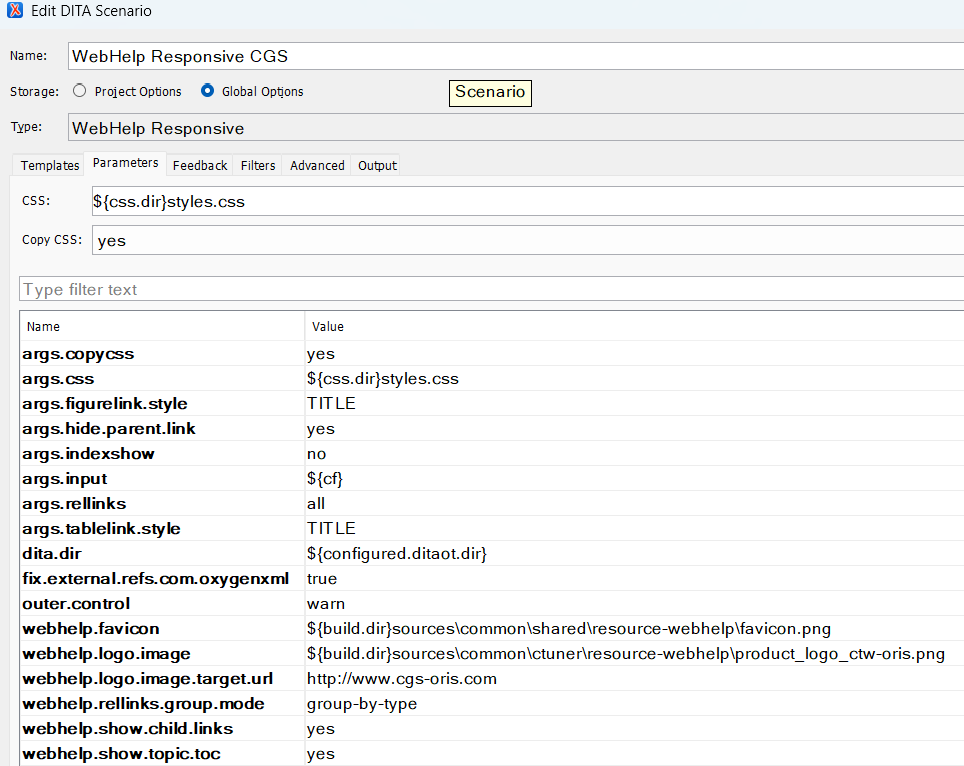Screen dimensions: 964x766
Task: Select the webhelp.show.topic.toc parameter
Action: coord(121,754)
